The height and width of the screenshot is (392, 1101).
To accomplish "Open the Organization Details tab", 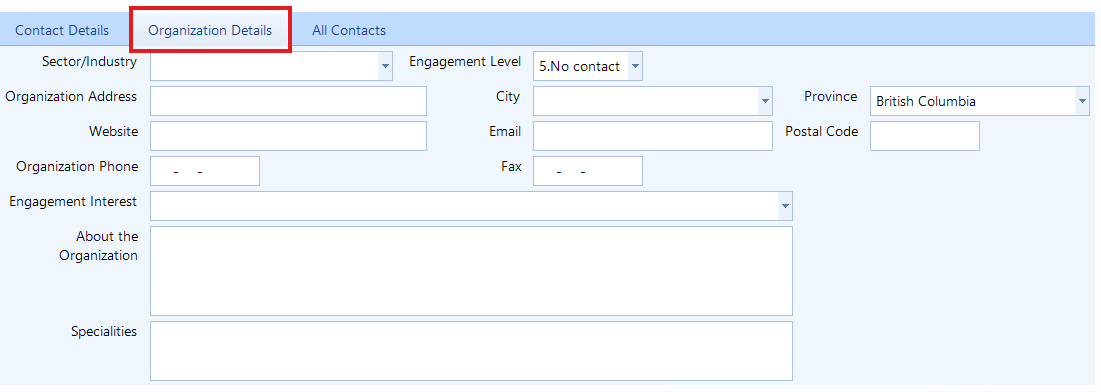I will pyautogui.click(x=210, y=30).
